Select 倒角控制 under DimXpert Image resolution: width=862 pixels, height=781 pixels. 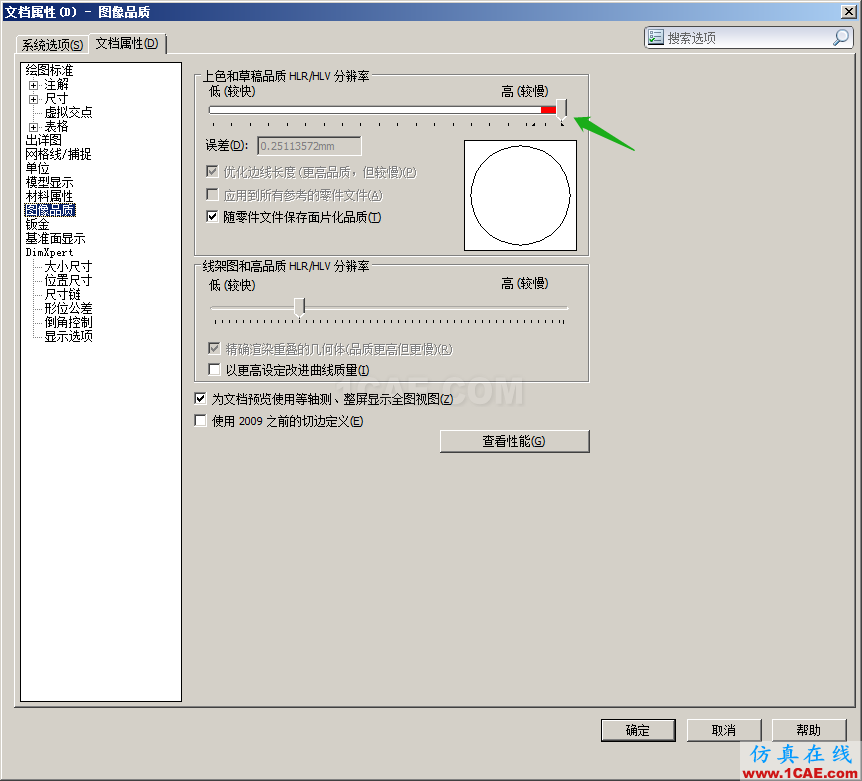pos(68,323)
